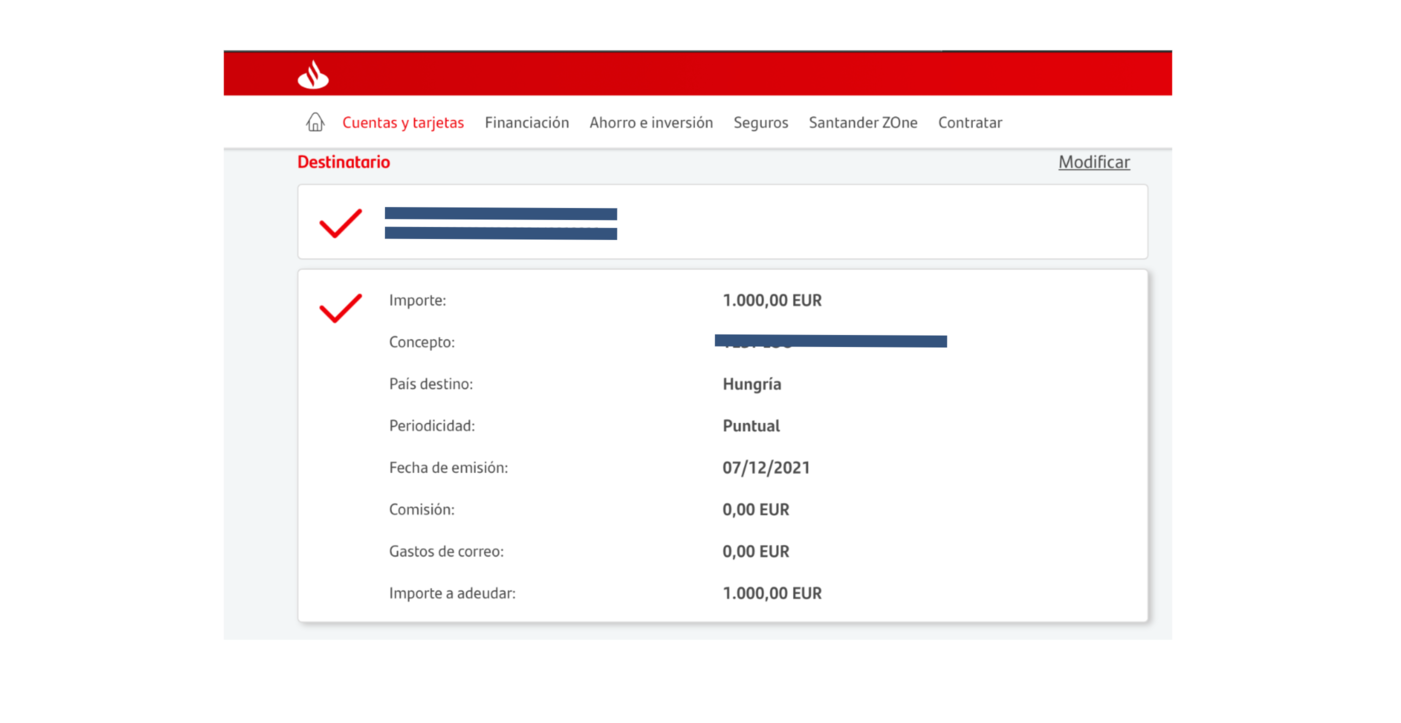Image resolution: width=1401 pixels, height=723 pixels.
Task: Open the Cuentas y tarjetas section
Action: click(x=403, y=122)
